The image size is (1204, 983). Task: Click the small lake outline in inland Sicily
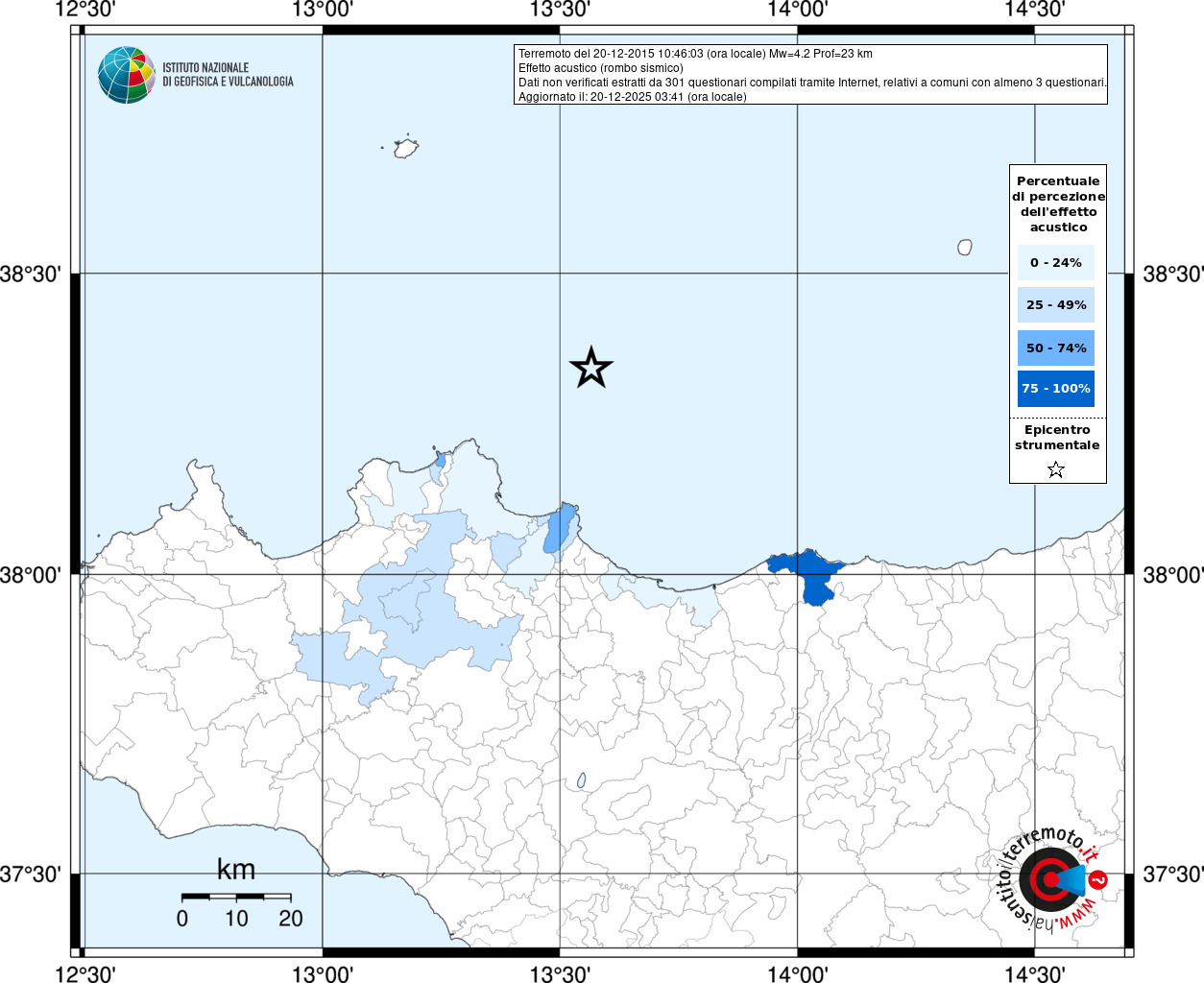point(582,781)
